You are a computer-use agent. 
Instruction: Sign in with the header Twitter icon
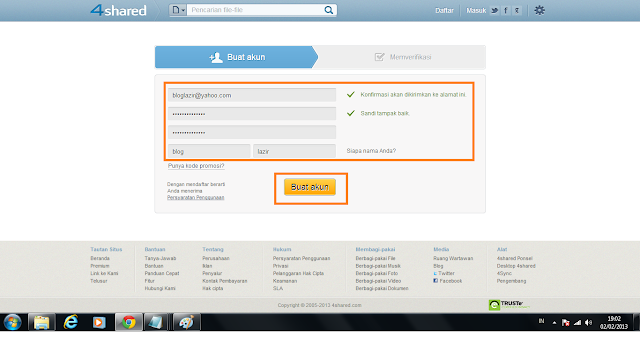(494, 11)
